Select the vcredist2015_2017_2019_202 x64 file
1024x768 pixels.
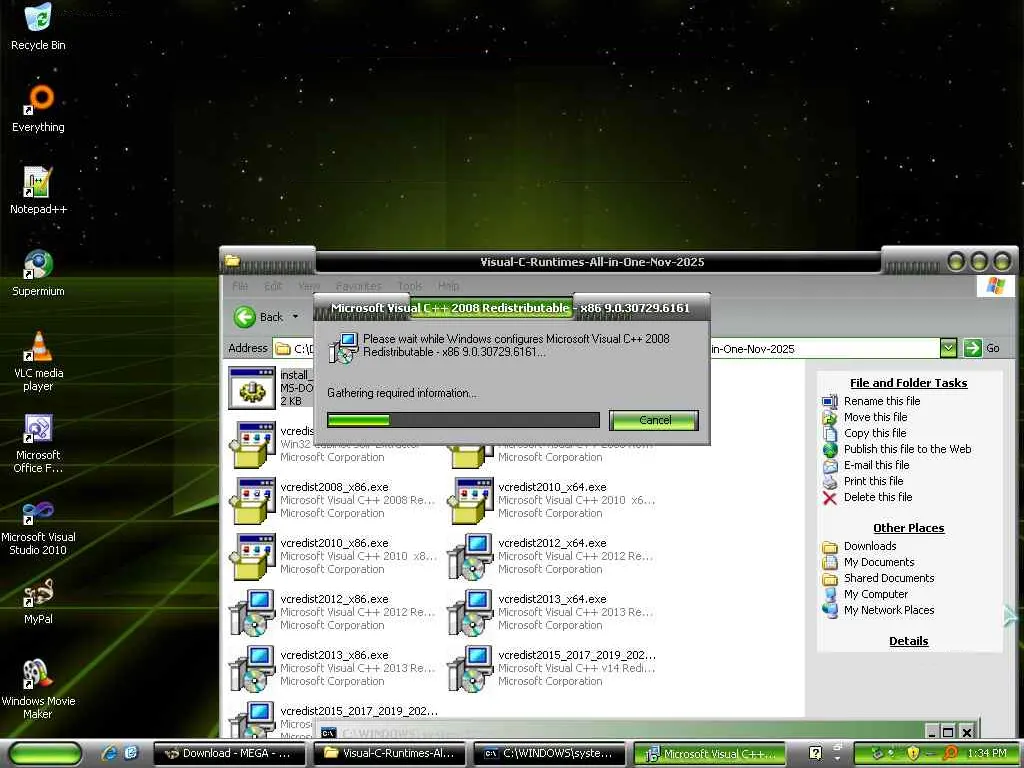552,669
